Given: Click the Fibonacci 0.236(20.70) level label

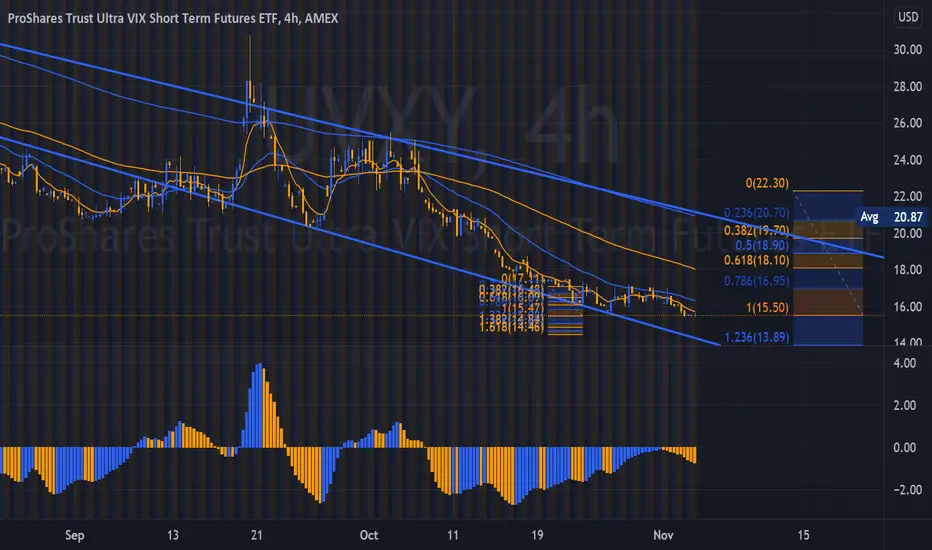Looking at the screenshot, I should pyautogui.click(x=757, y=213).
